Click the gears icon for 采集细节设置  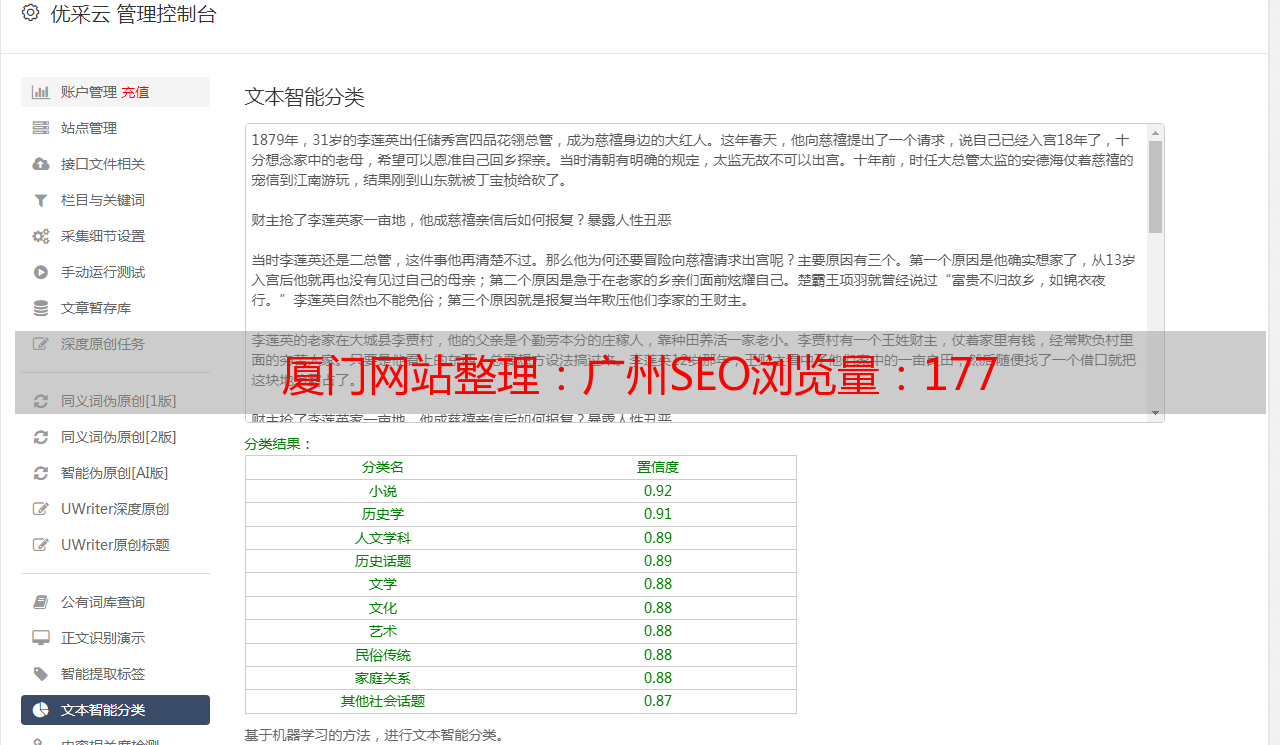pyautogui.click(x=41, y=236)
